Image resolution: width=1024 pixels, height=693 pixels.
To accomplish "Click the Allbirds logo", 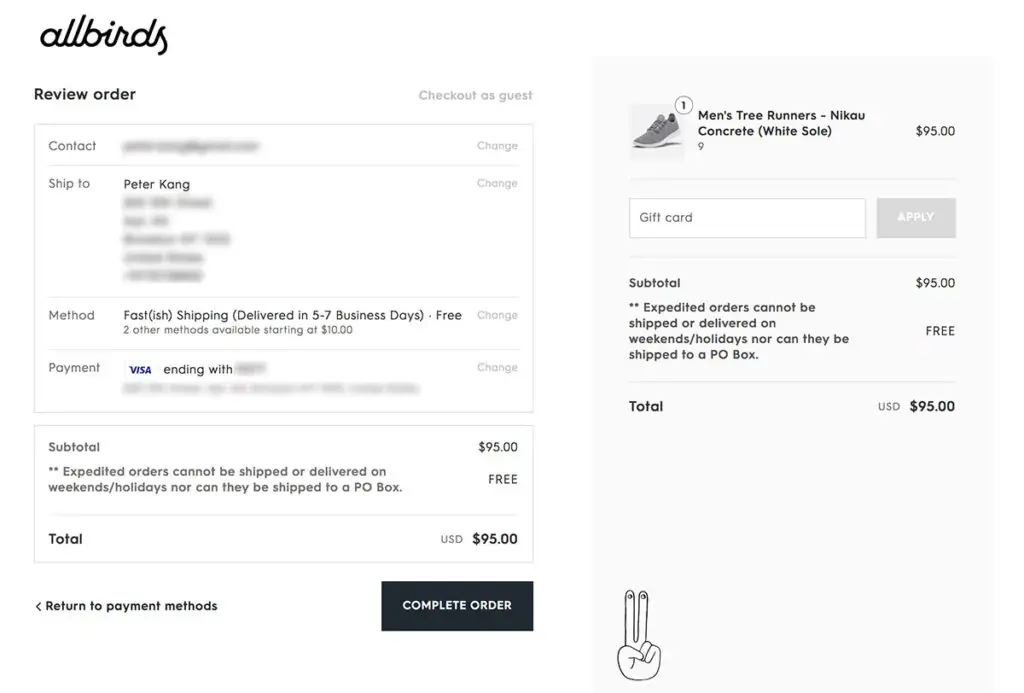I will point(102,36).
